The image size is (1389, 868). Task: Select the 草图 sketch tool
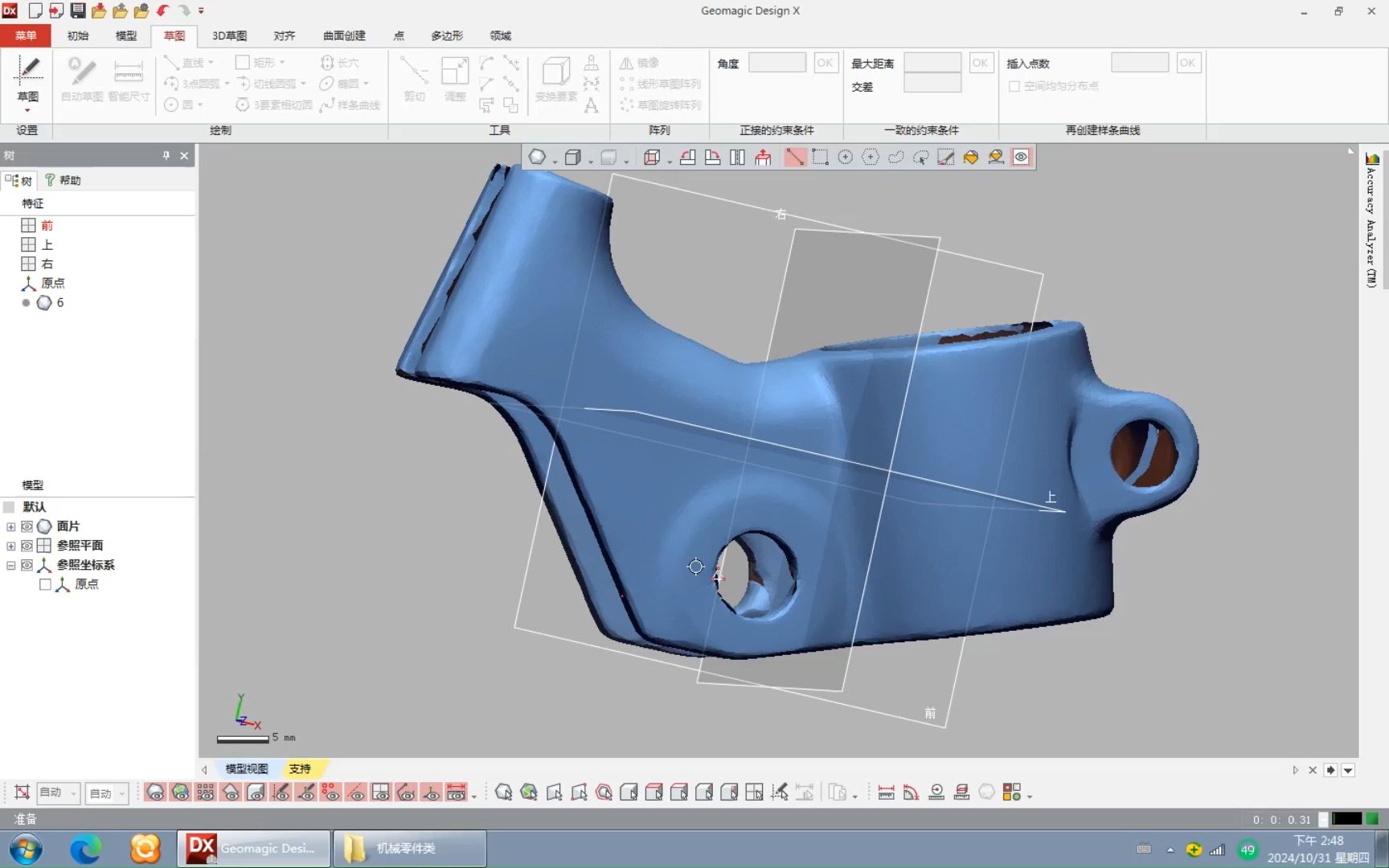point(27,80)
